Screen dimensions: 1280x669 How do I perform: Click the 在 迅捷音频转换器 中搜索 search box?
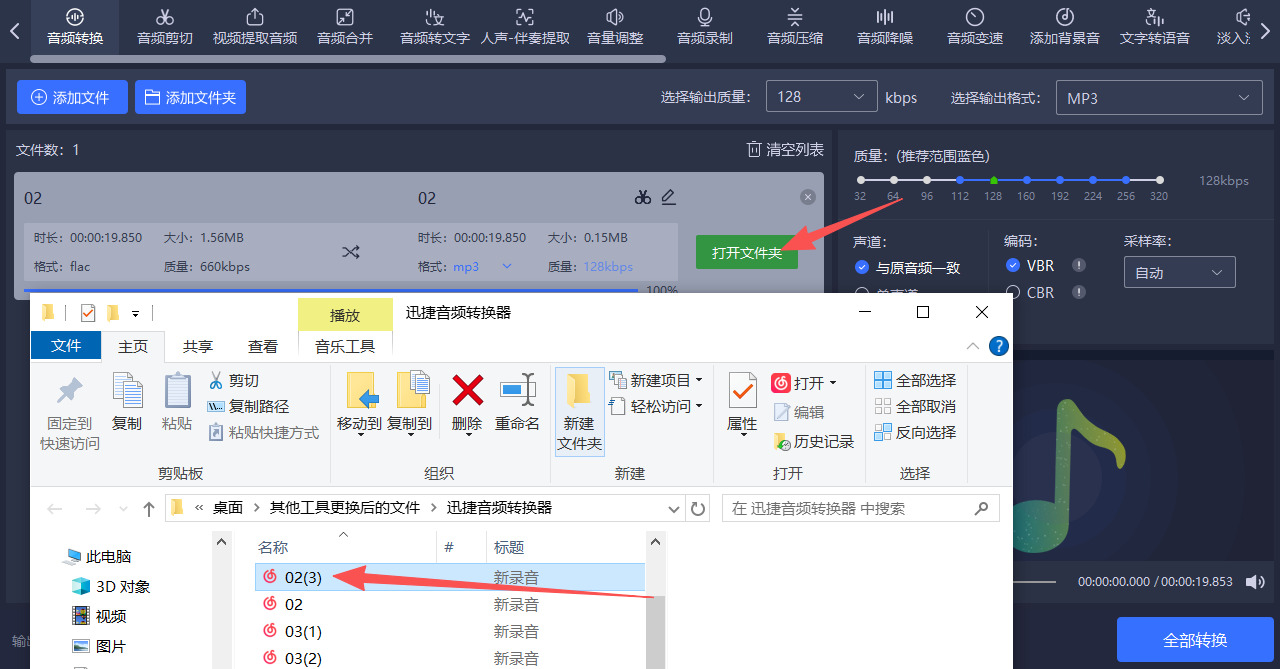click(861, 508)
